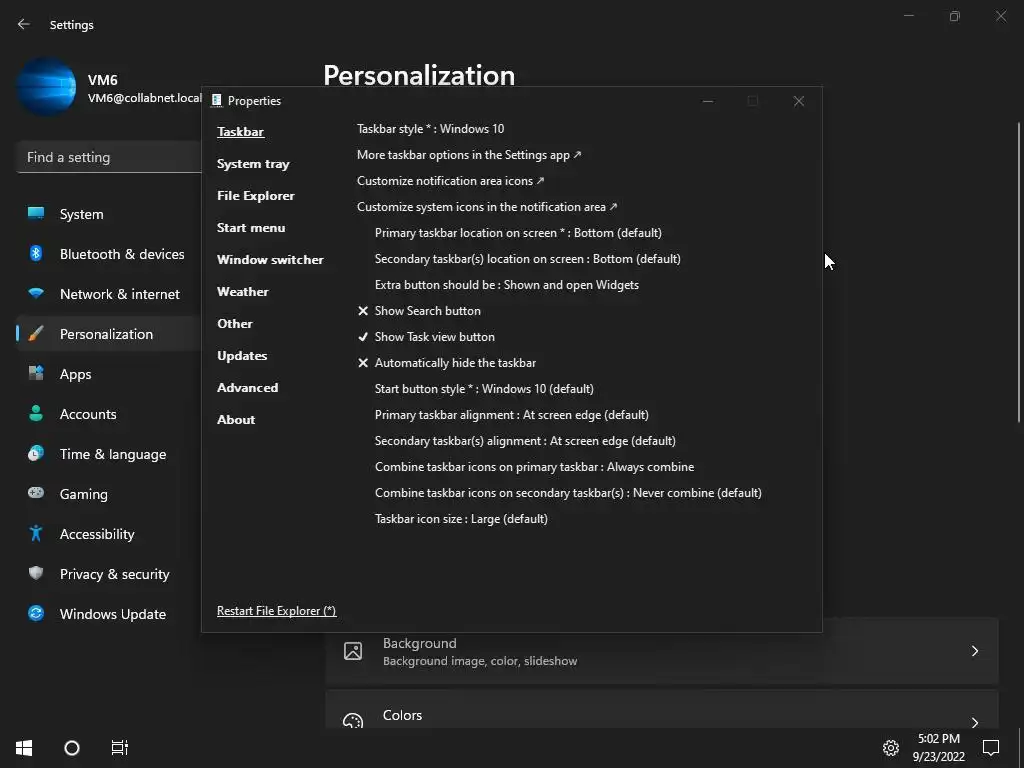Click Restart File Explorer link
The height and width of the screenshot is (768, 1024).
point(276,611)
